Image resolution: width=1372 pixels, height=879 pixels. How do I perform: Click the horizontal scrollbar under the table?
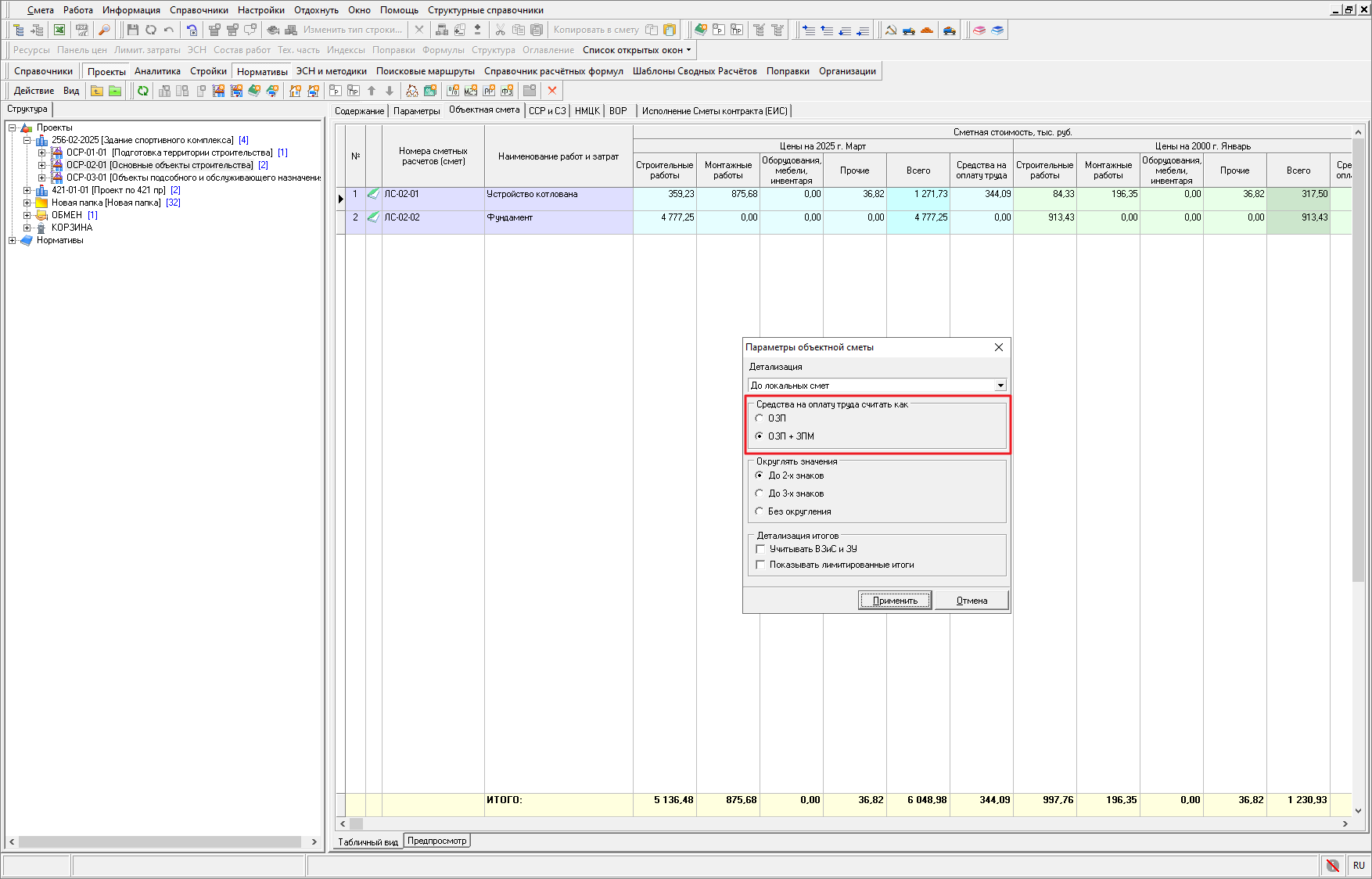pos(845,823)
